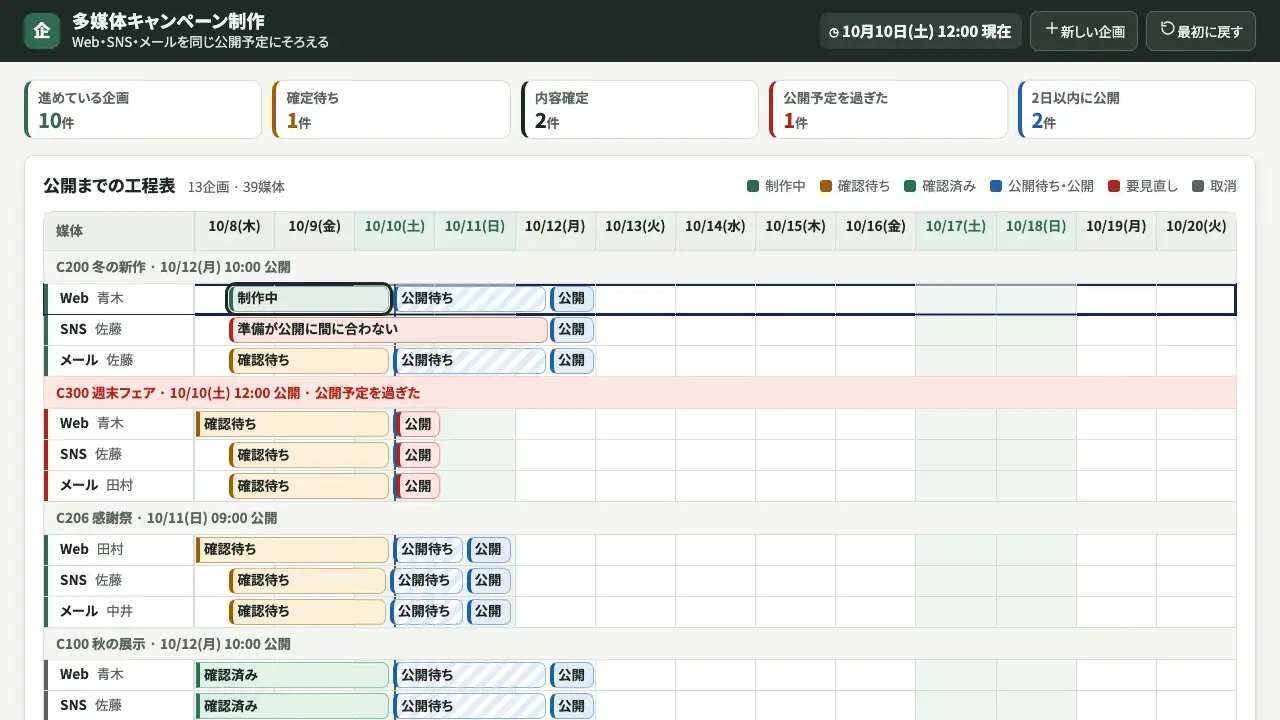Click the 企 app logo icon
The width and height of the screenshot is (1280, 720).
42,31
